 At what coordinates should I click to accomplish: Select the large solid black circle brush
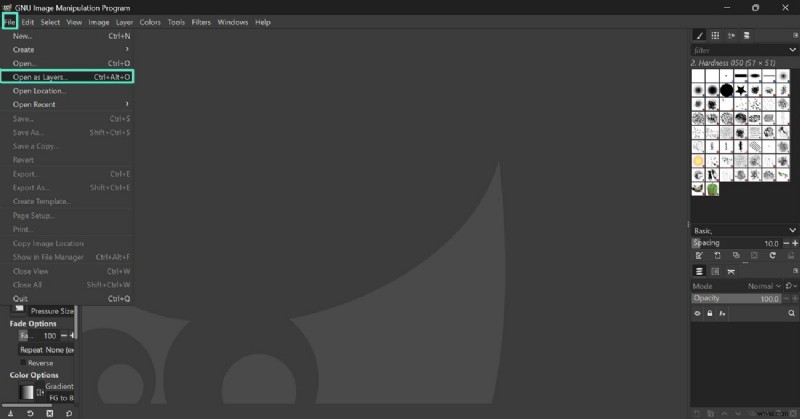coord(727,90)
